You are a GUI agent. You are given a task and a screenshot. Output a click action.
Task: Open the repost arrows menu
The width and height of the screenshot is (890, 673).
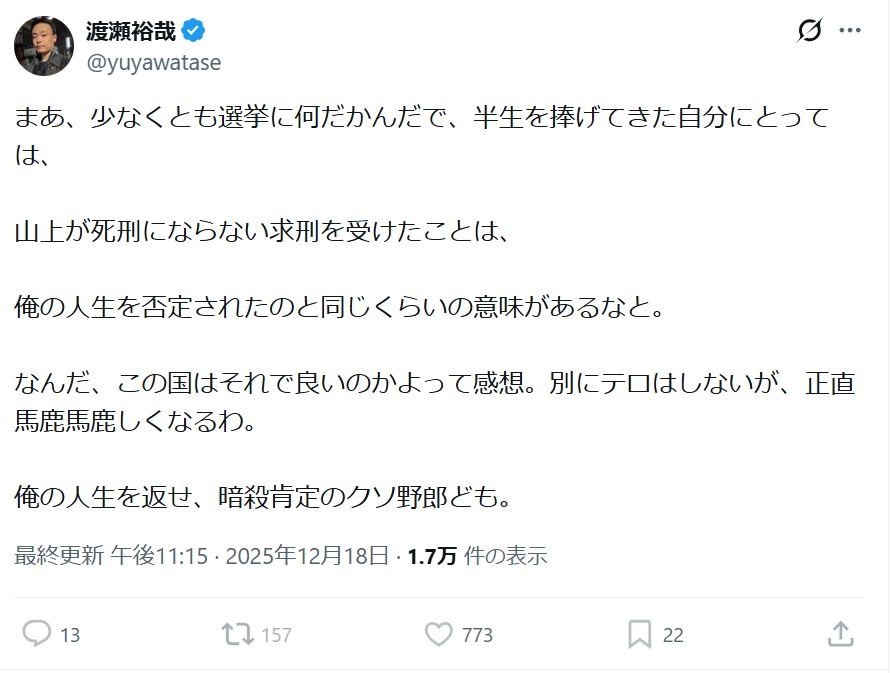236,634
